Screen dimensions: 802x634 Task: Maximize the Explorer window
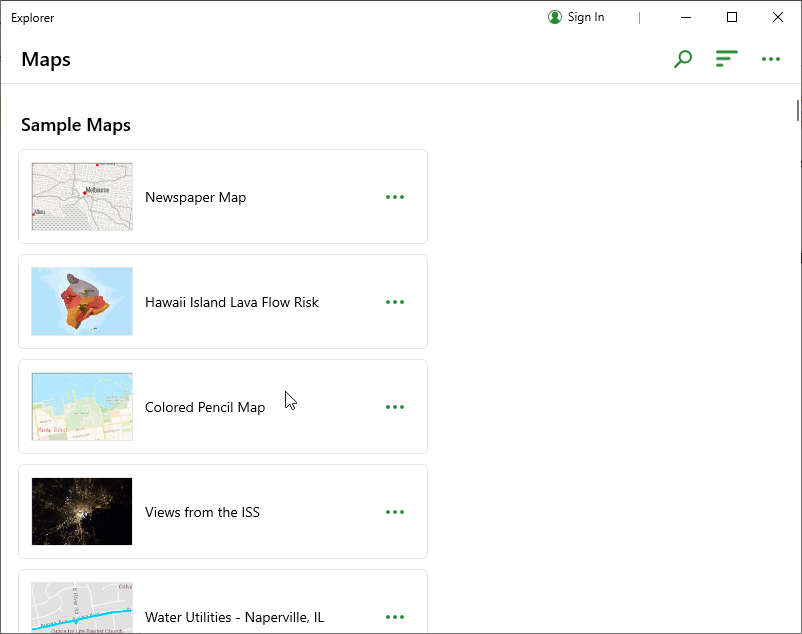pos(732,17)
